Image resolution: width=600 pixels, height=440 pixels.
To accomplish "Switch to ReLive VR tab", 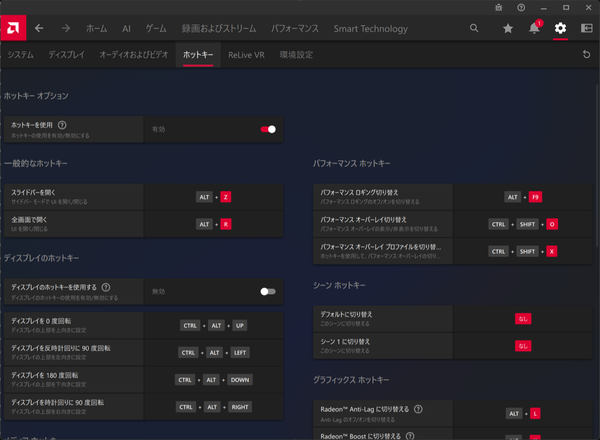I will click(246, 55).
